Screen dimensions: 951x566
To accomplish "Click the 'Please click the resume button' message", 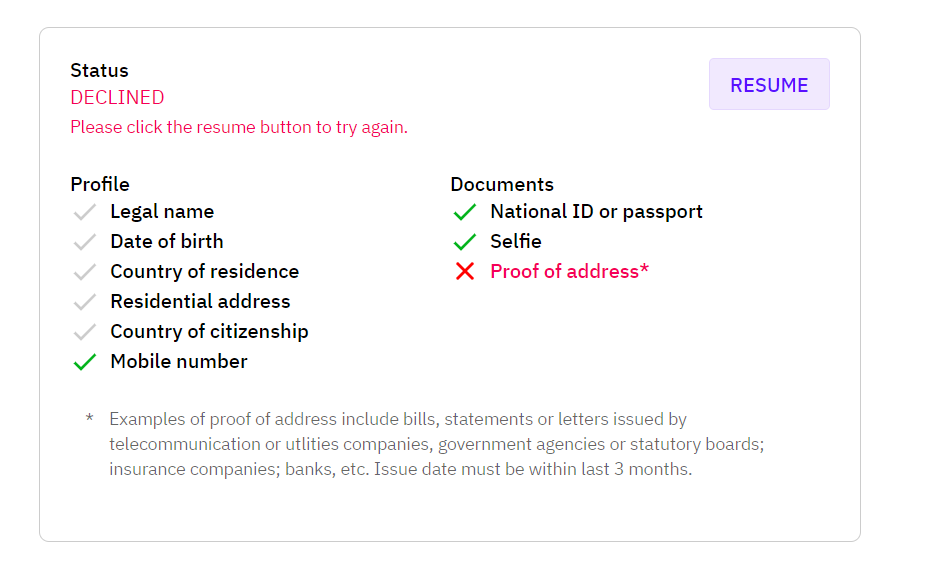I will [x=239, y=127].
